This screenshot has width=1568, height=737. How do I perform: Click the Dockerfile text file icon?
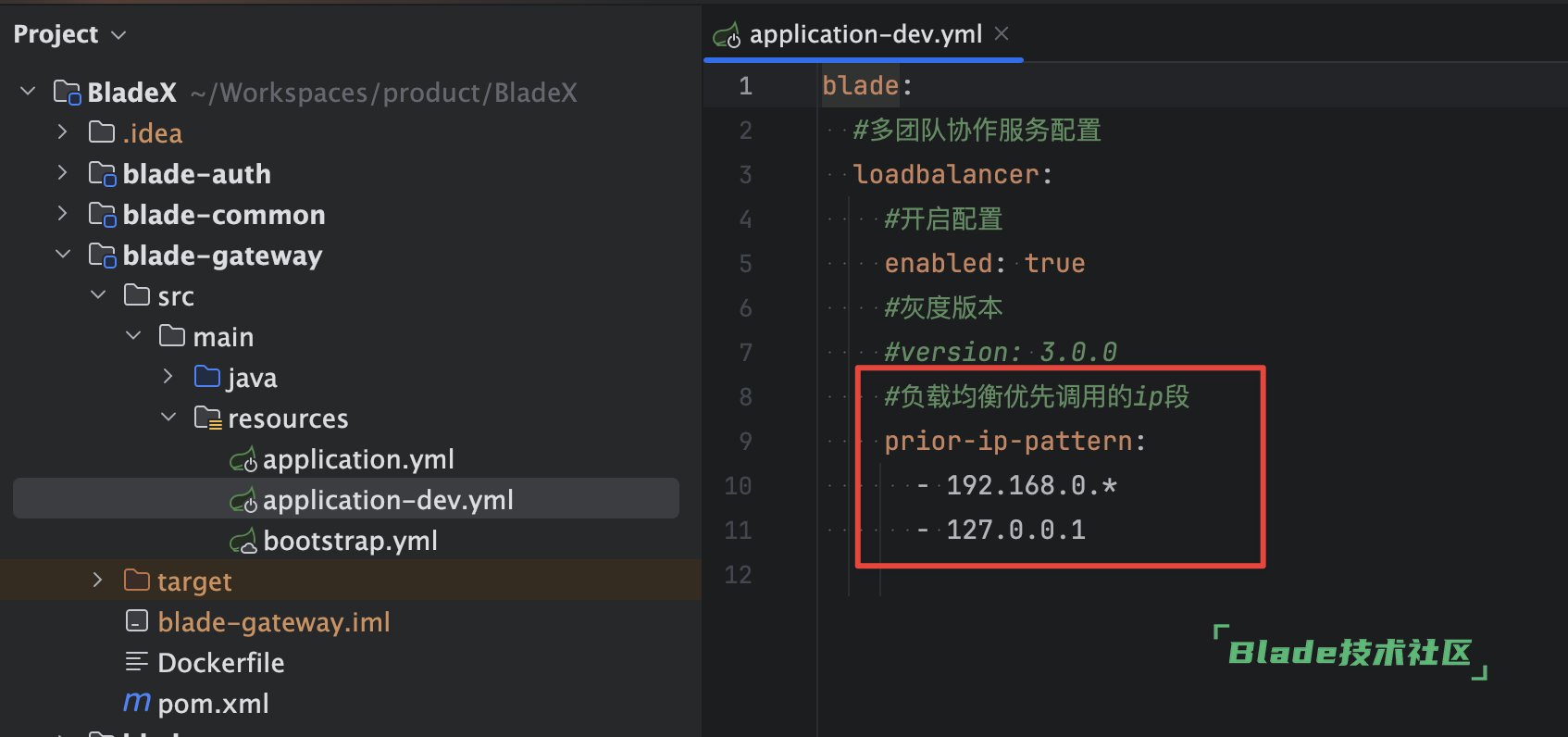137,662
